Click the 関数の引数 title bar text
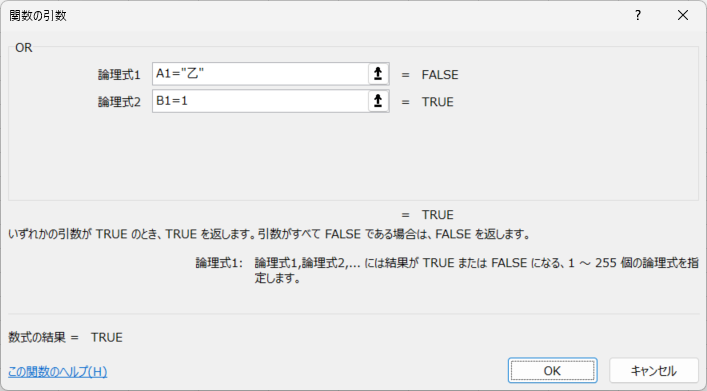 [38, 16]
